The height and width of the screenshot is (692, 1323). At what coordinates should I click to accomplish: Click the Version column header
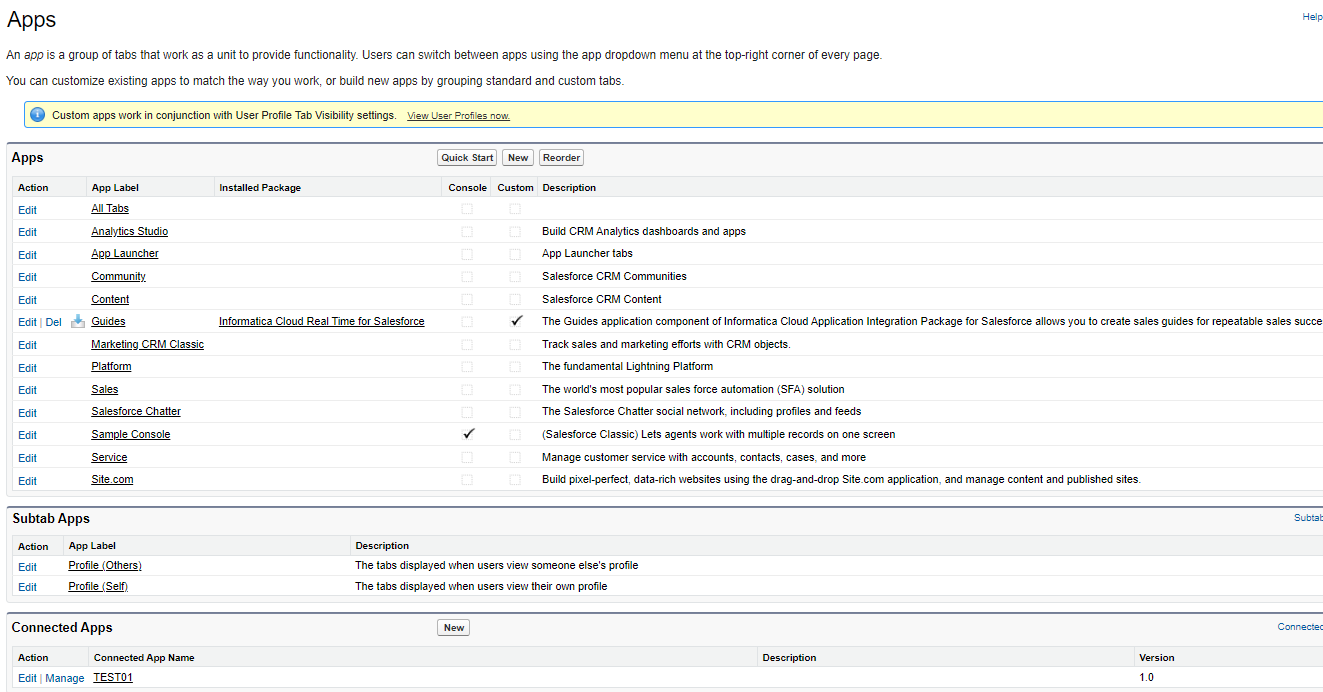1157,657
